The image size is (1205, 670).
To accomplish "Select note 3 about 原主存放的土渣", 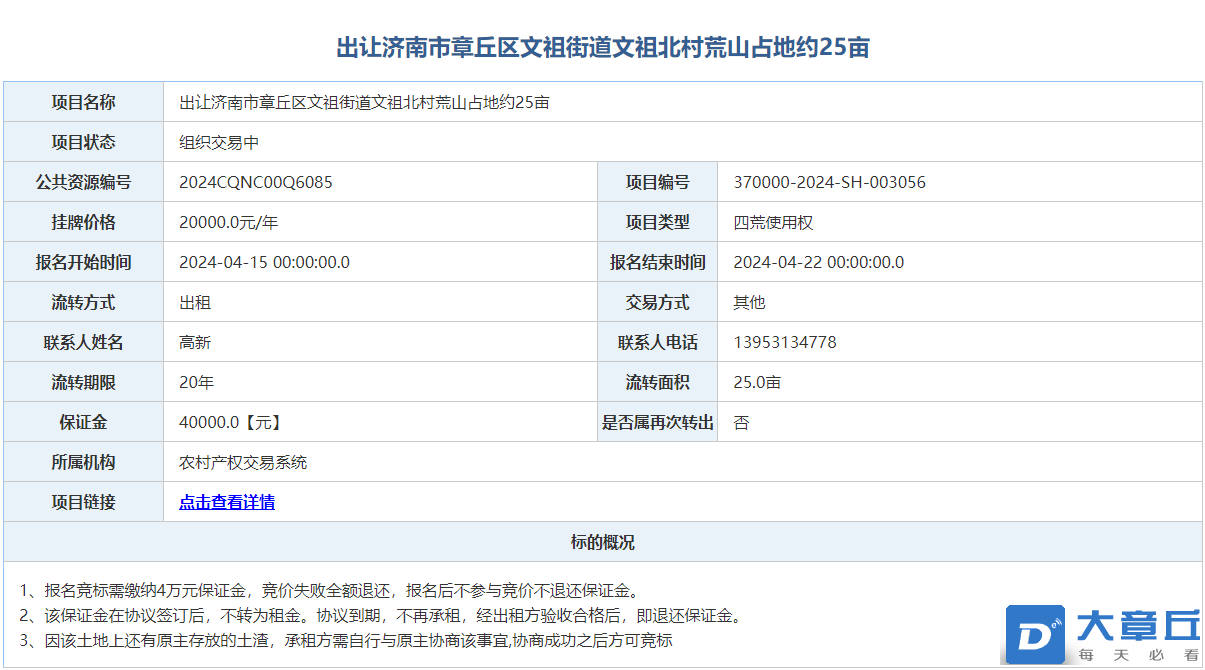I will (x=346, y=640).
